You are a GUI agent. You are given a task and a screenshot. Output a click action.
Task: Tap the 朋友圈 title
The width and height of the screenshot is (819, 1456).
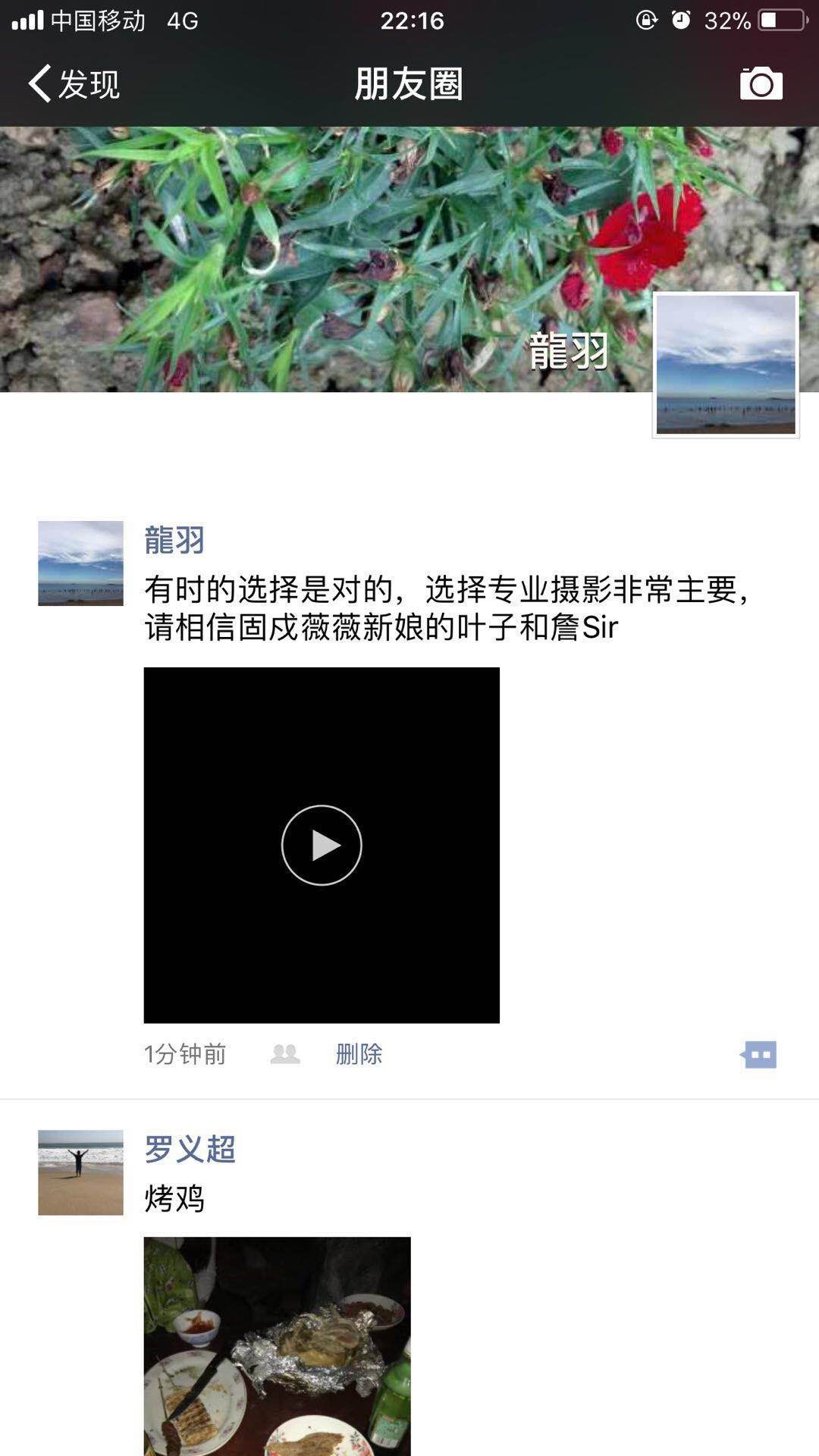pos(409,83)
